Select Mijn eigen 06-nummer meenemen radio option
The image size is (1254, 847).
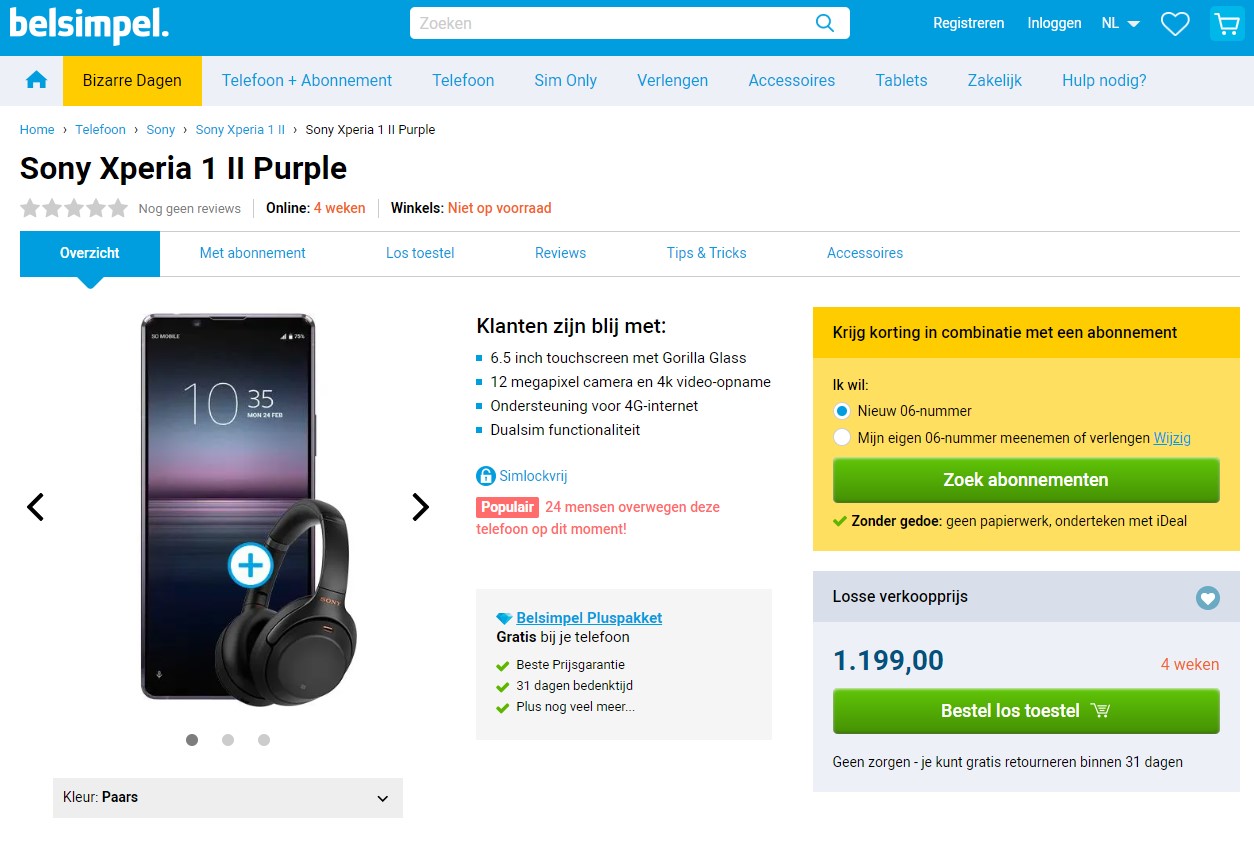click(x=842, y=438)
